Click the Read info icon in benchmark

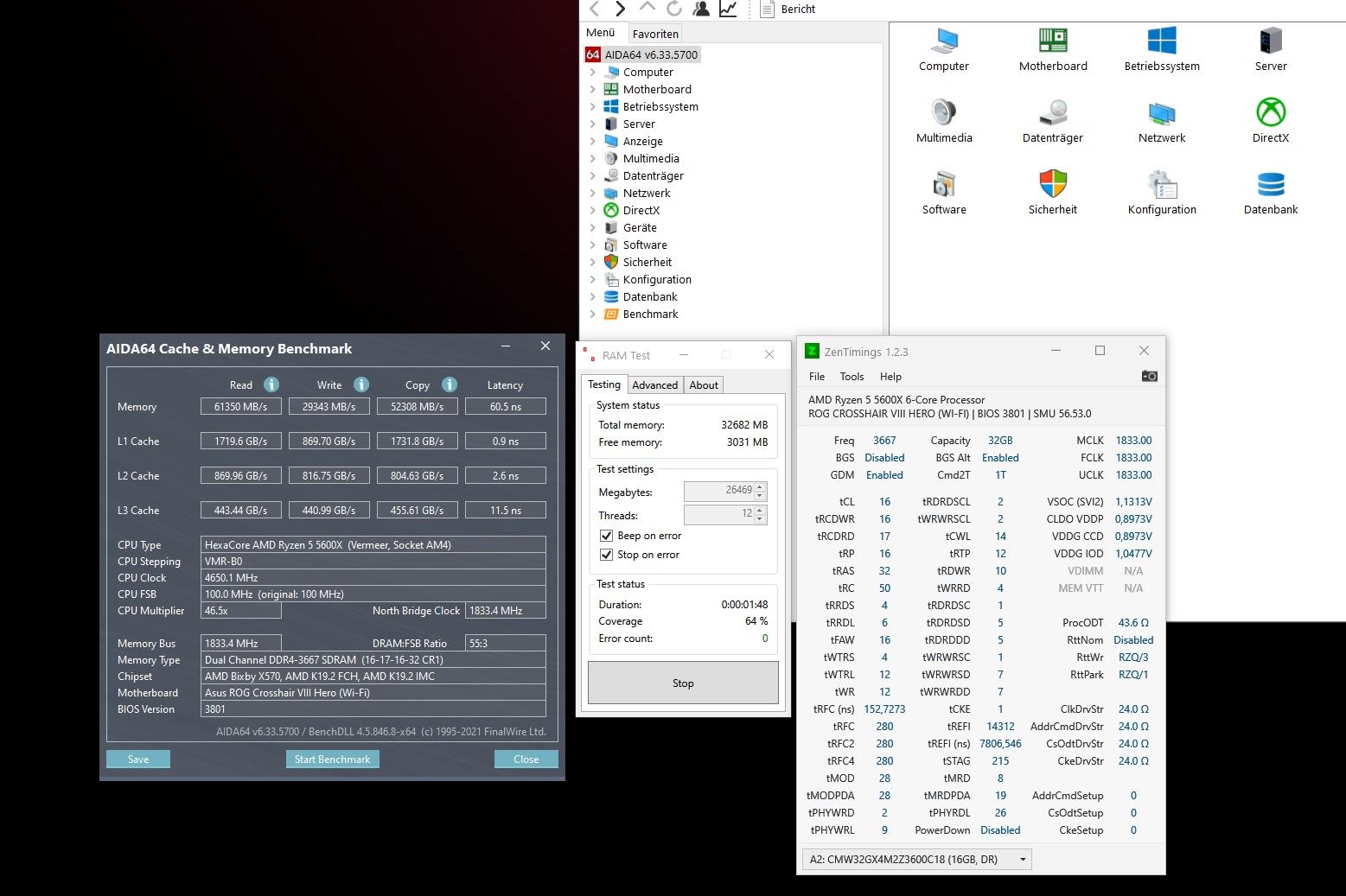click(271, 384)
